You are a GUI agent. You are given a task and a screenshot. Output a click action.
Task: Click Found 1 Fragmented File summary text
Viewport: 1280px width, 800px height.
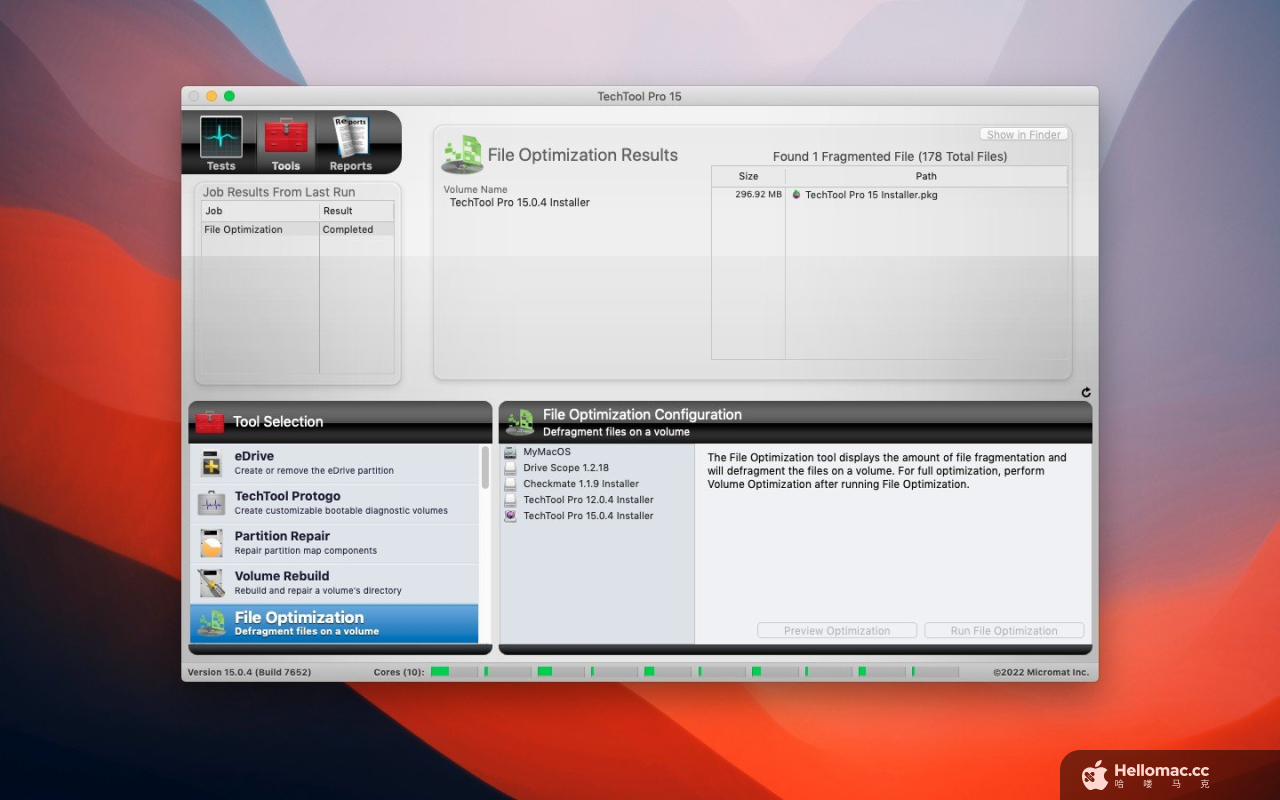[x=890, y=157]
